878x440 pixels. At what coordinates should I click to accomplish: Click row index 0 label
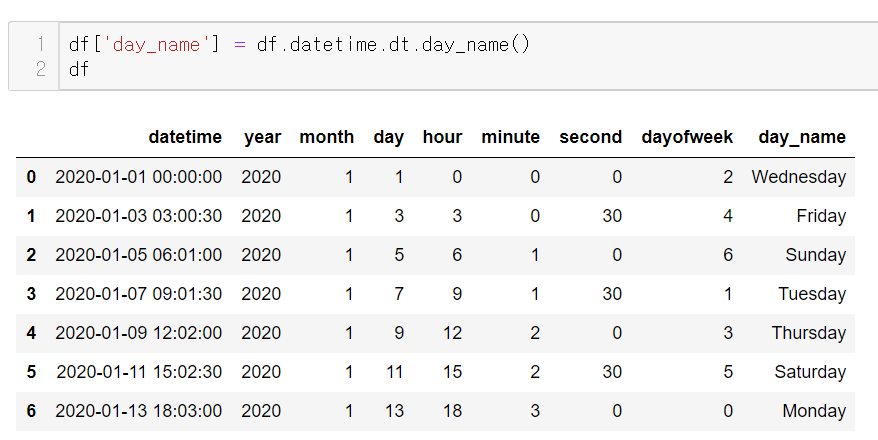pyautogui.click(x=31, y=177)
